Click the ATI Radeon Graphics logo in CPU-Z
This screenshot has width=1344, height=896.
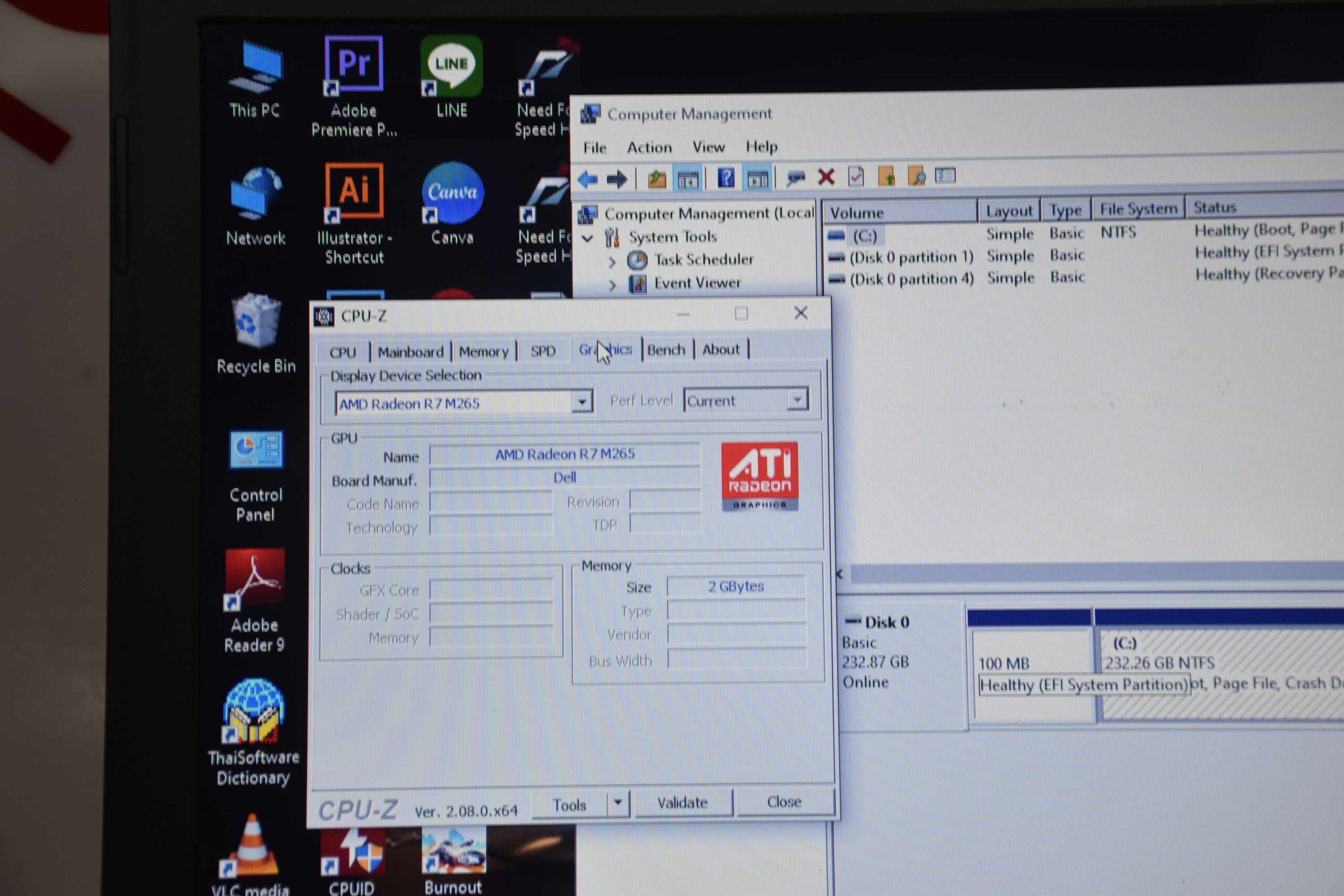click(x=760, y=476)
